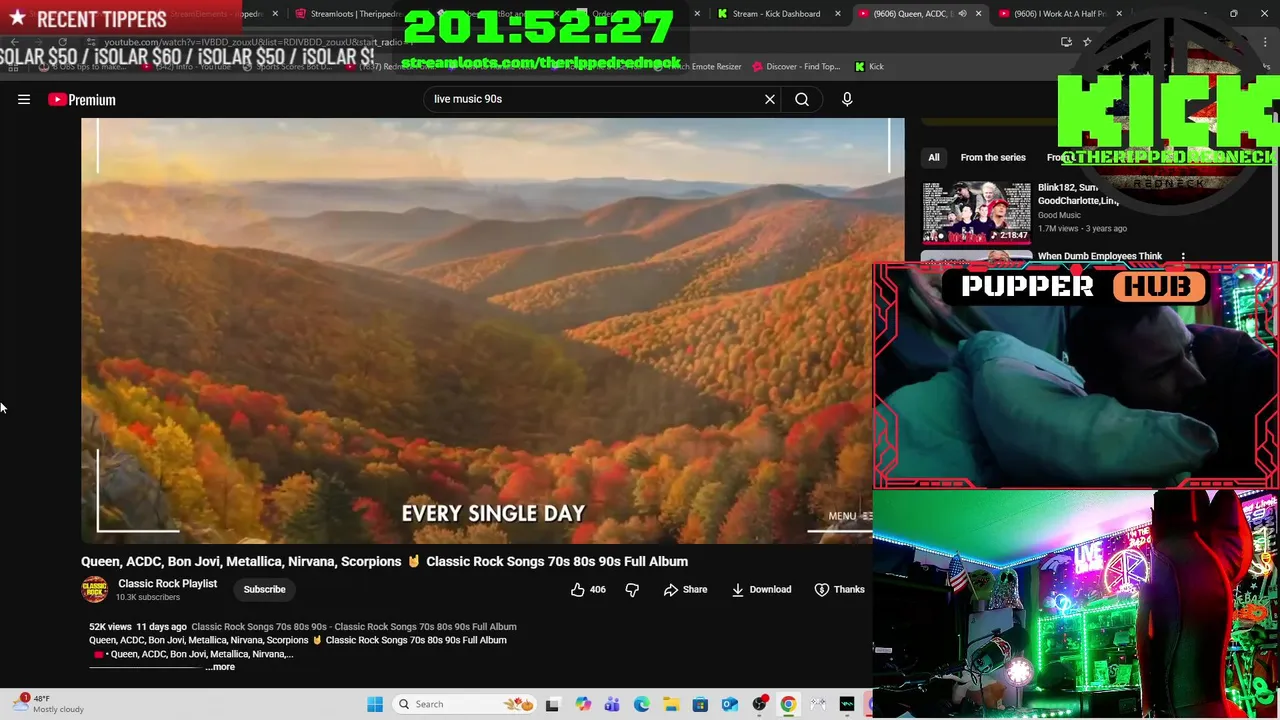
Task: Switch to Google Chrome taskbar icon
Action: (788, 704)
